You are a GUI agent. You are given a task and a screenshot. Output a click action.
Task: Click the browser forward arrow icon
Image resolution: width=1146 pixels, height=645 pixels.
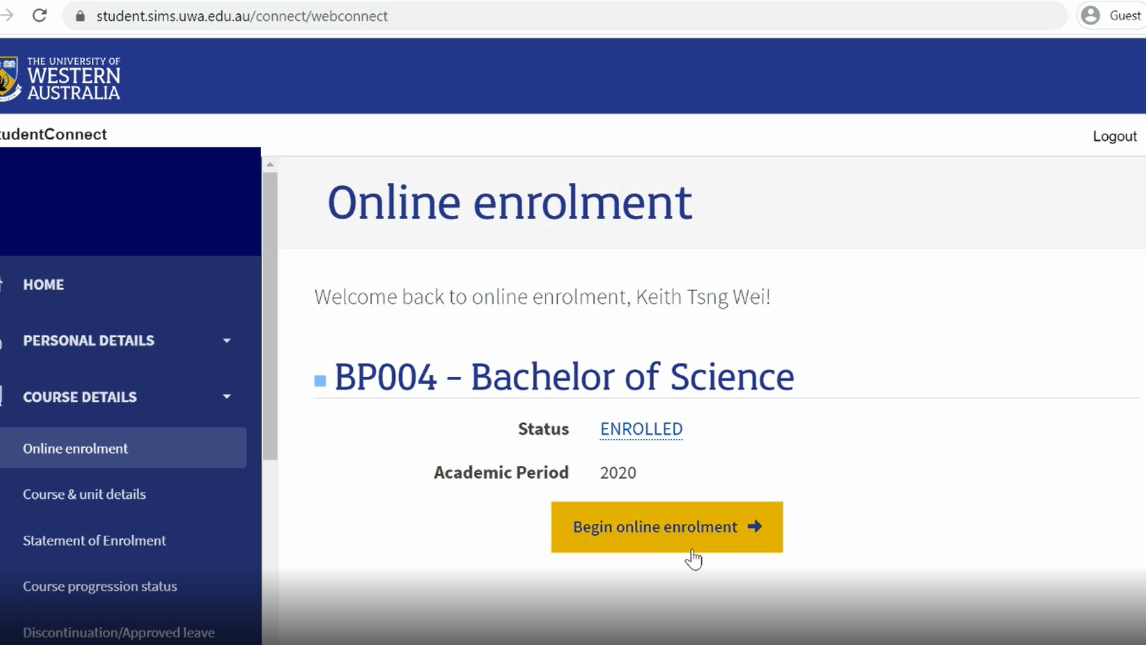coord(6,15)
